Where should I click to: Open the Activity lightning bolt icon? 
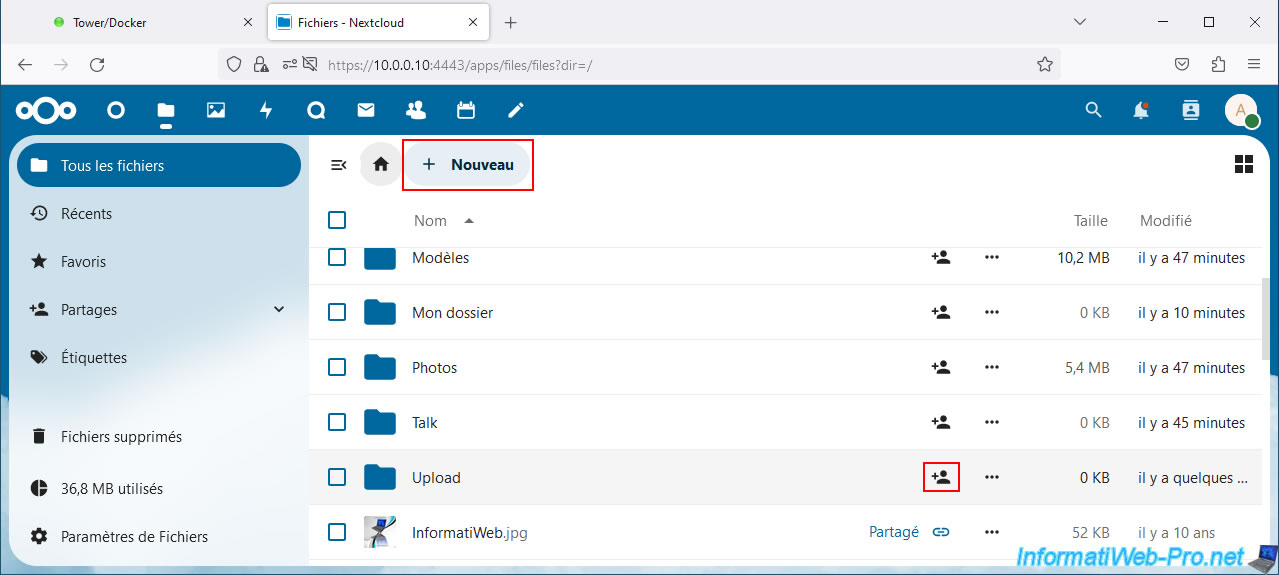pos(266,110)
